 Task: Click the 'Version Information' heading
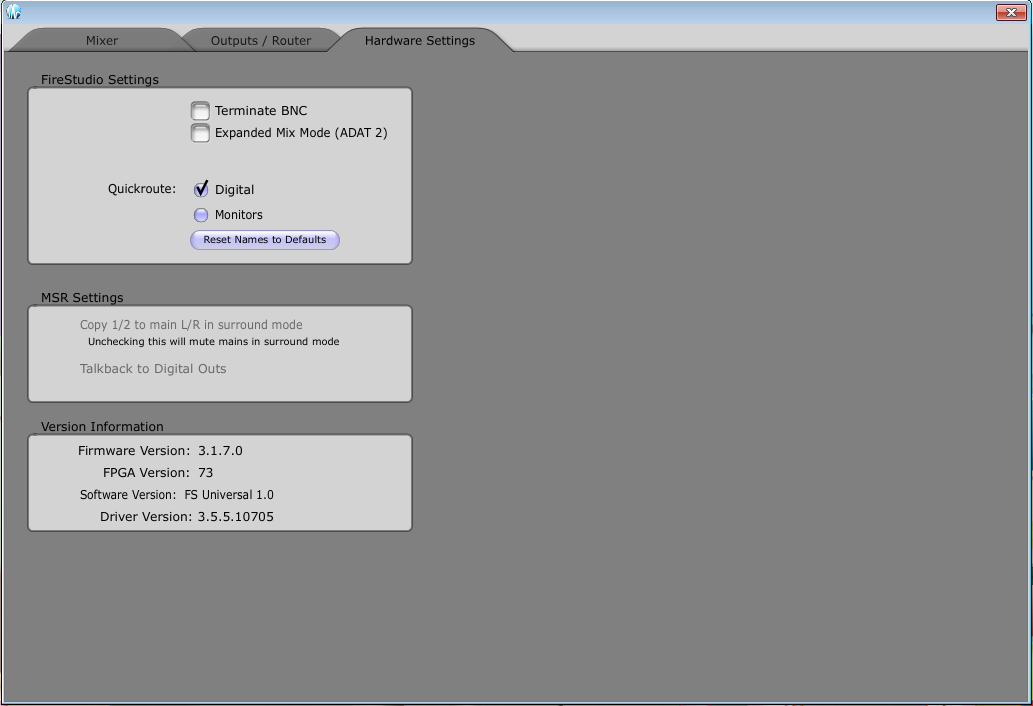[102, 427]
